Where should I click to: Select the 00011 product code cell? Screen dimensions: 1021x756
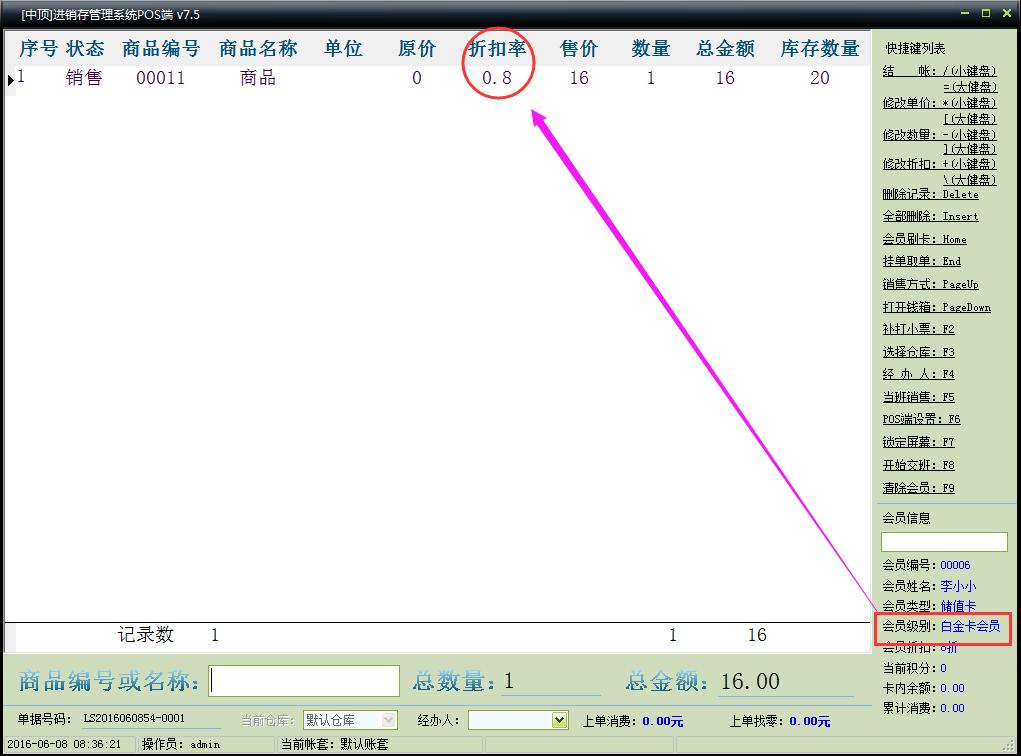click(x=161, y=78)
